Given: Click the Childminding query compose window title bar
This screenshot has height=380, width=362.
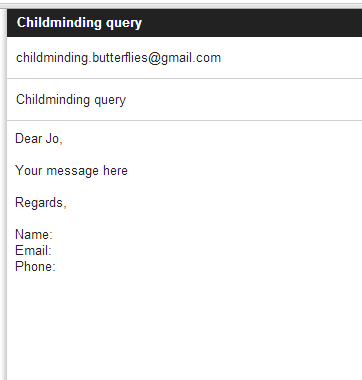Looking at the screenshot, I should (x=184, y=23).
